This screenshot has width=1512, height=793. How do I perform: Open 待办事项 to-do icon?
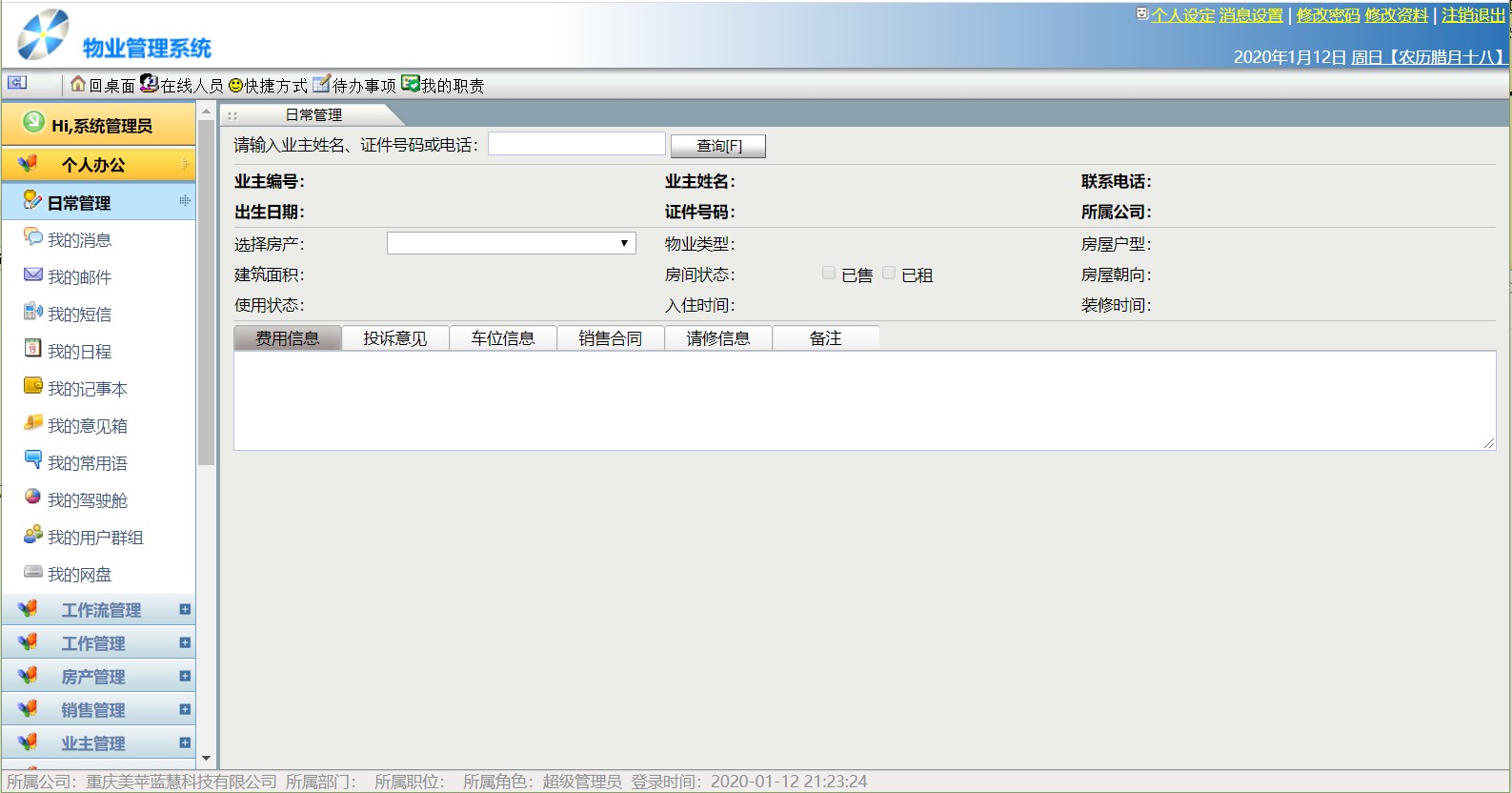point(321,84)
